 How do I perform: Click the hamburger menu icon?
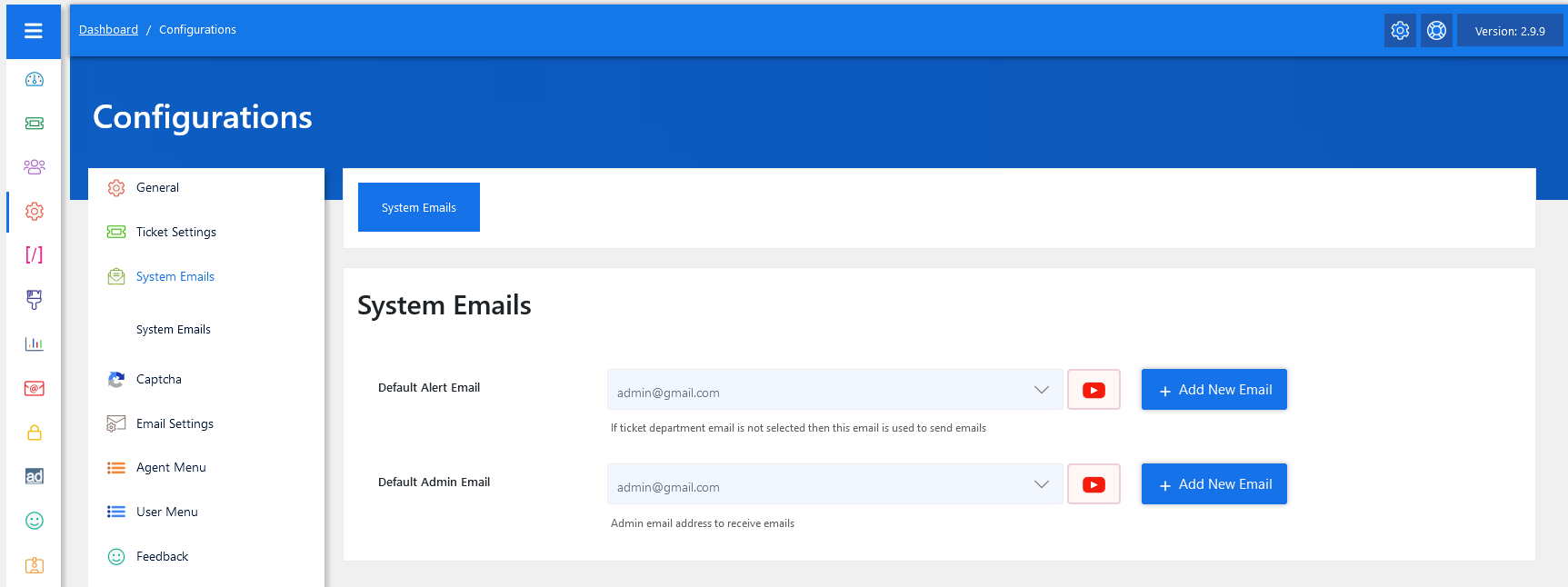coord(34,31)
